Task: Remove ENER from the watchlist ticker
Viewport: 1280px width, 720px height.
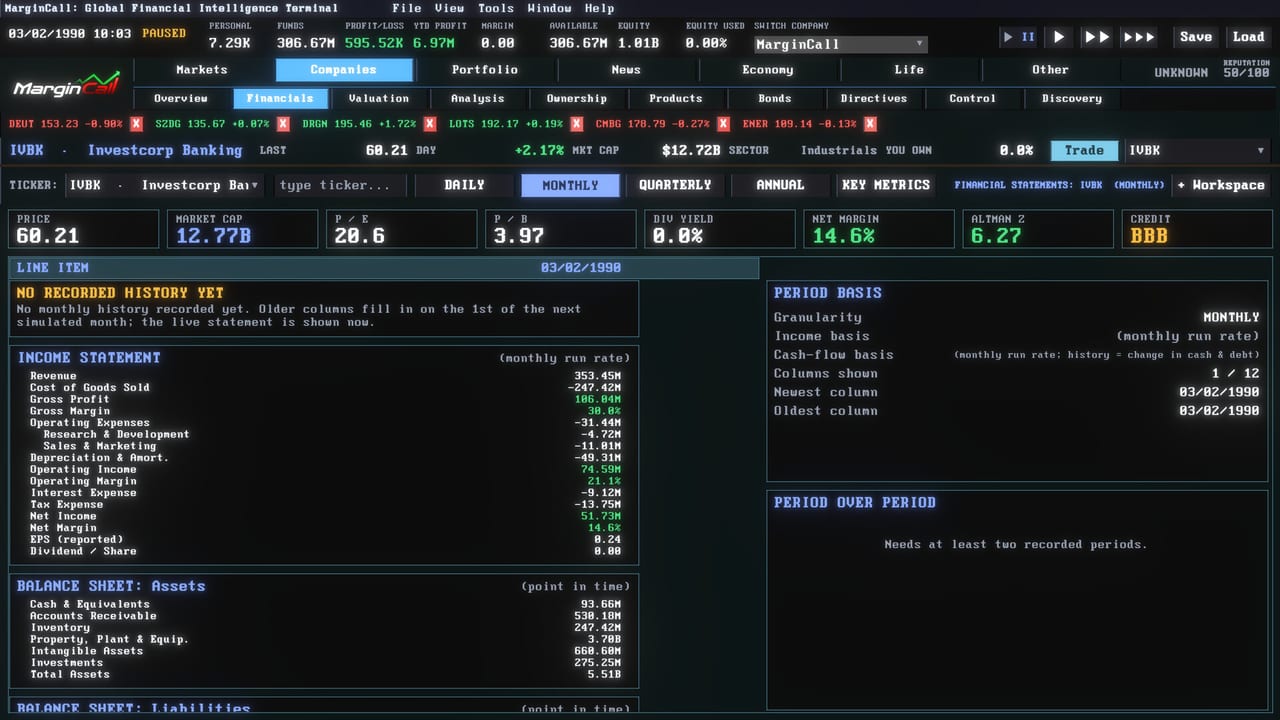Action: pyautogui.click(x=870, y=124)
